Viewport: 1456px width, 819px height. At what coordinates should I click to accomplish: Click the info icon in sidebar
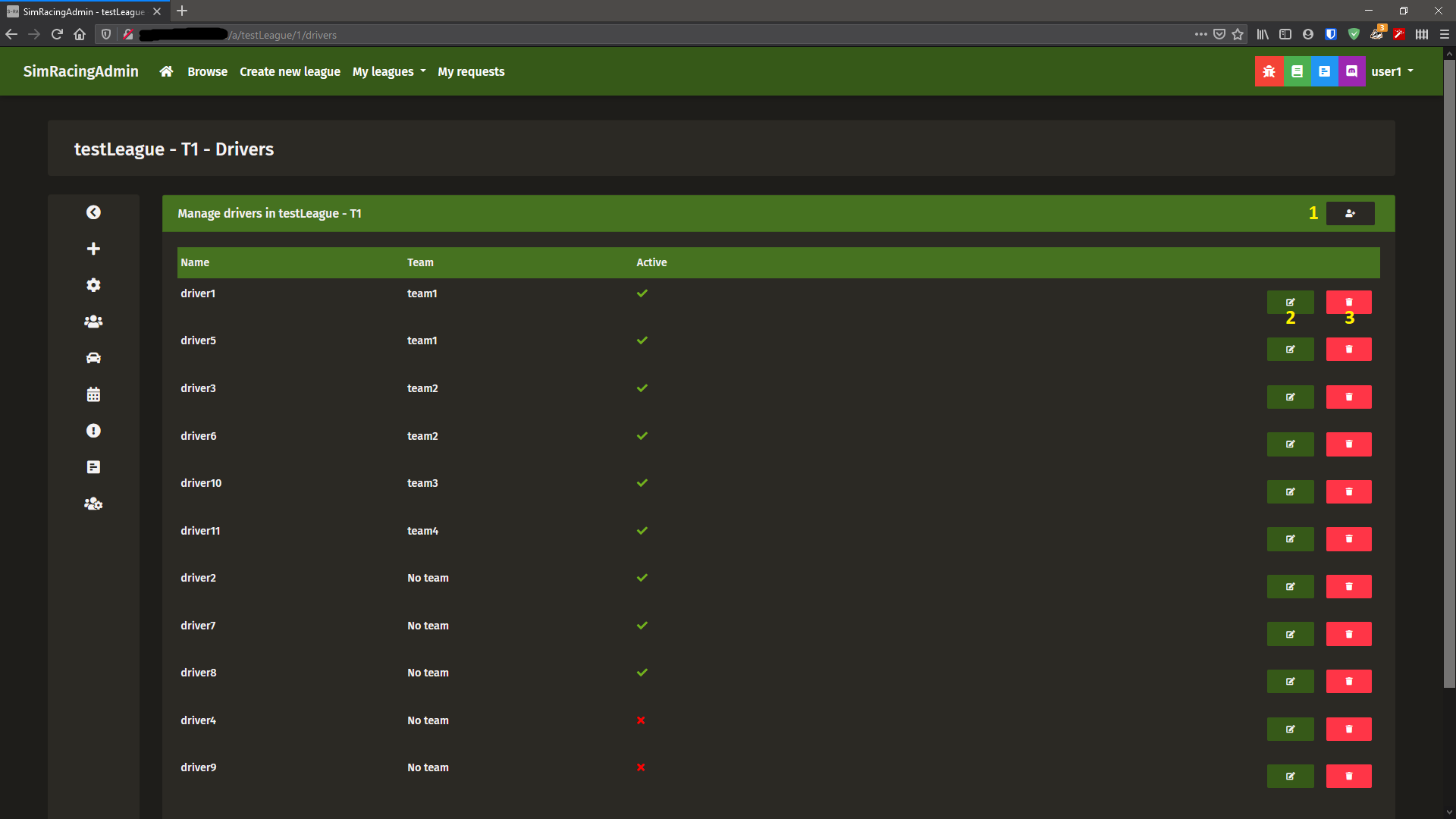tap(93, 431)
